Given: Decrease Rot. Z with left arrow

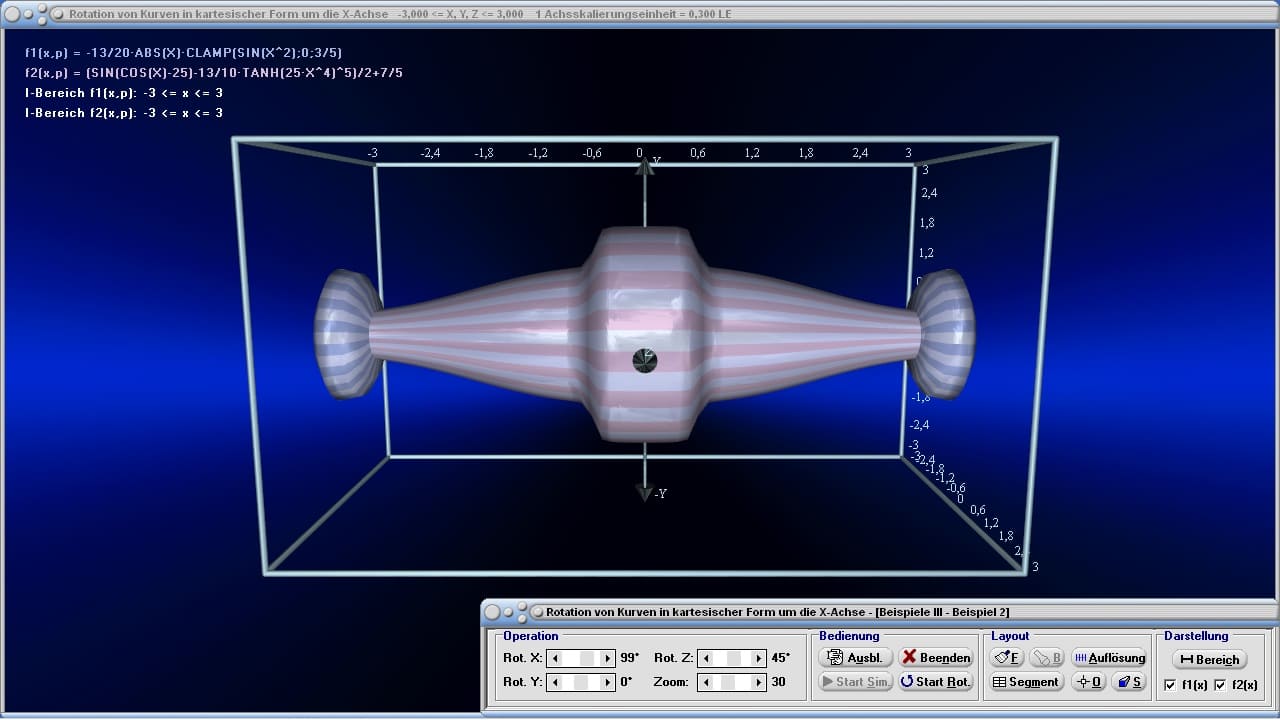Looking at the screenshot, I should [x=705, y=658].
